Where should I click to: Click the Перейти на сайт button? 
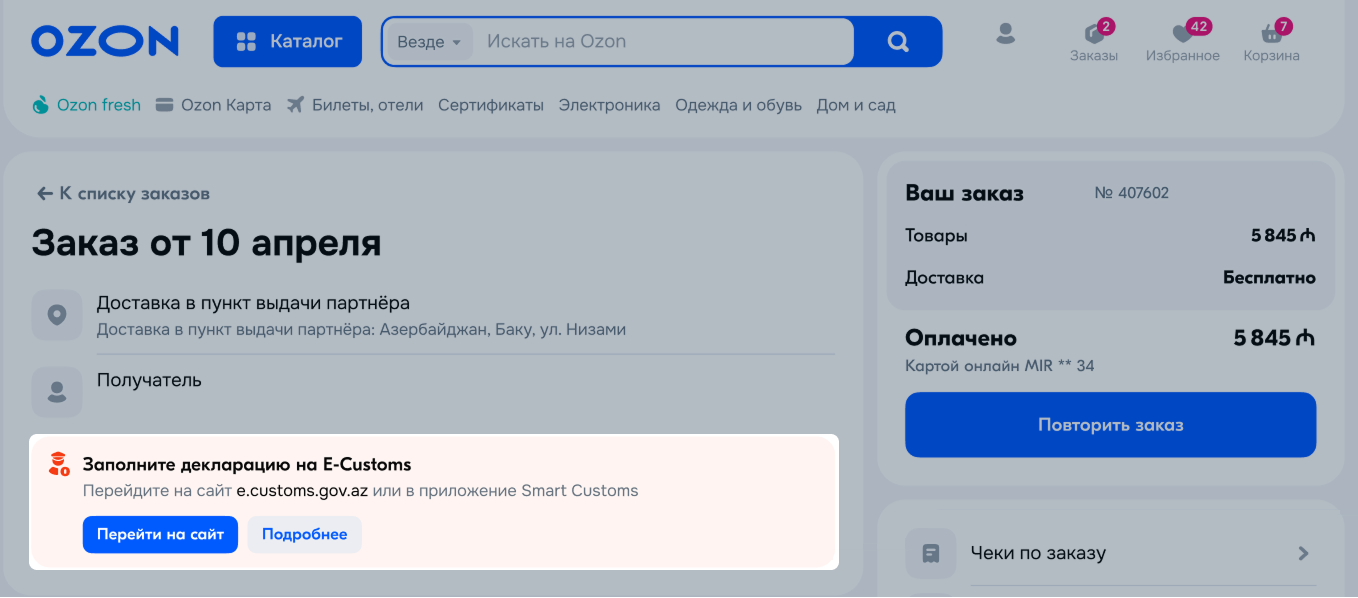160,534
